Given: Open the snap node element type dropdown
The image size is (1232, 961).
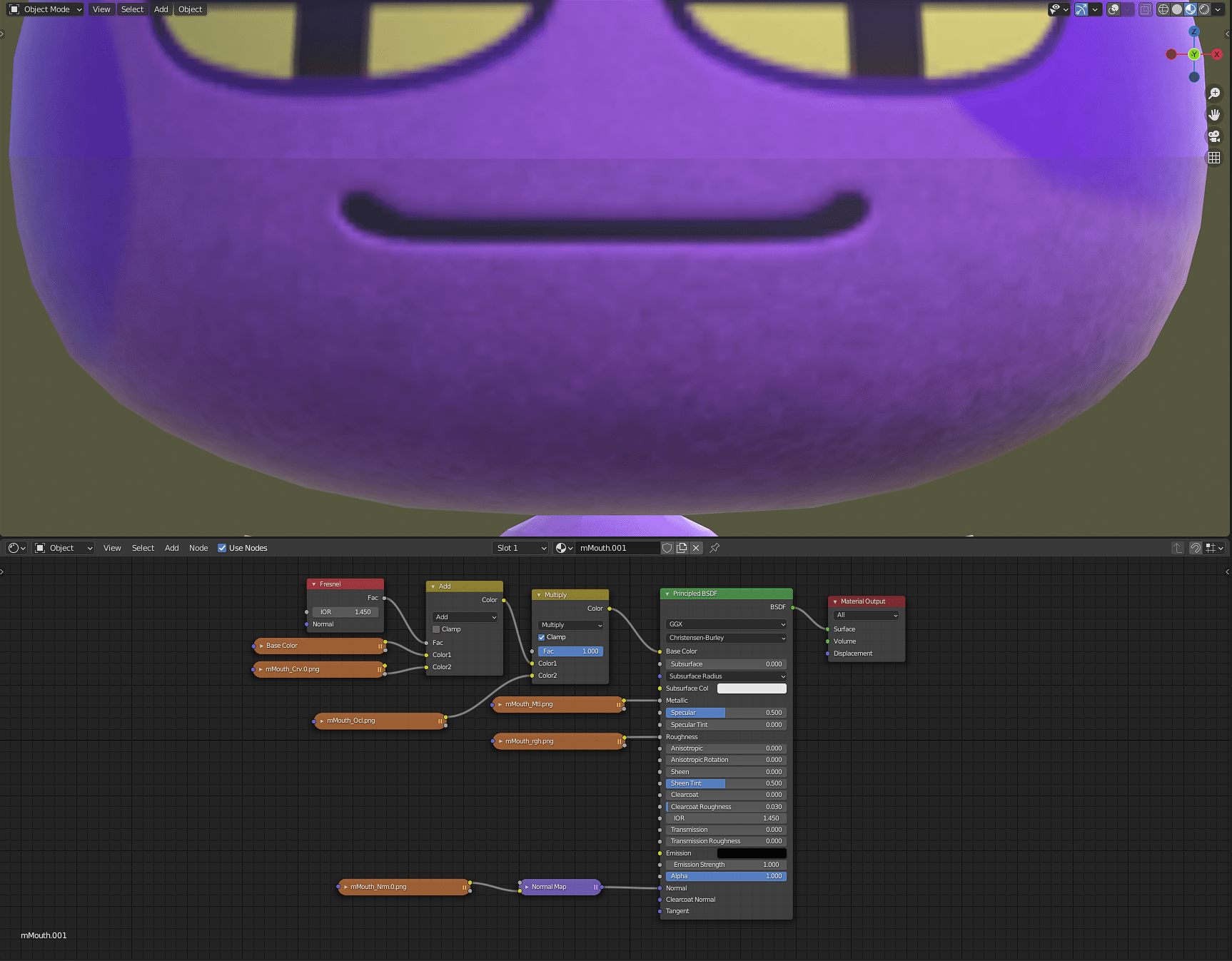Looking at the screenshot, I should (1214, 548).
